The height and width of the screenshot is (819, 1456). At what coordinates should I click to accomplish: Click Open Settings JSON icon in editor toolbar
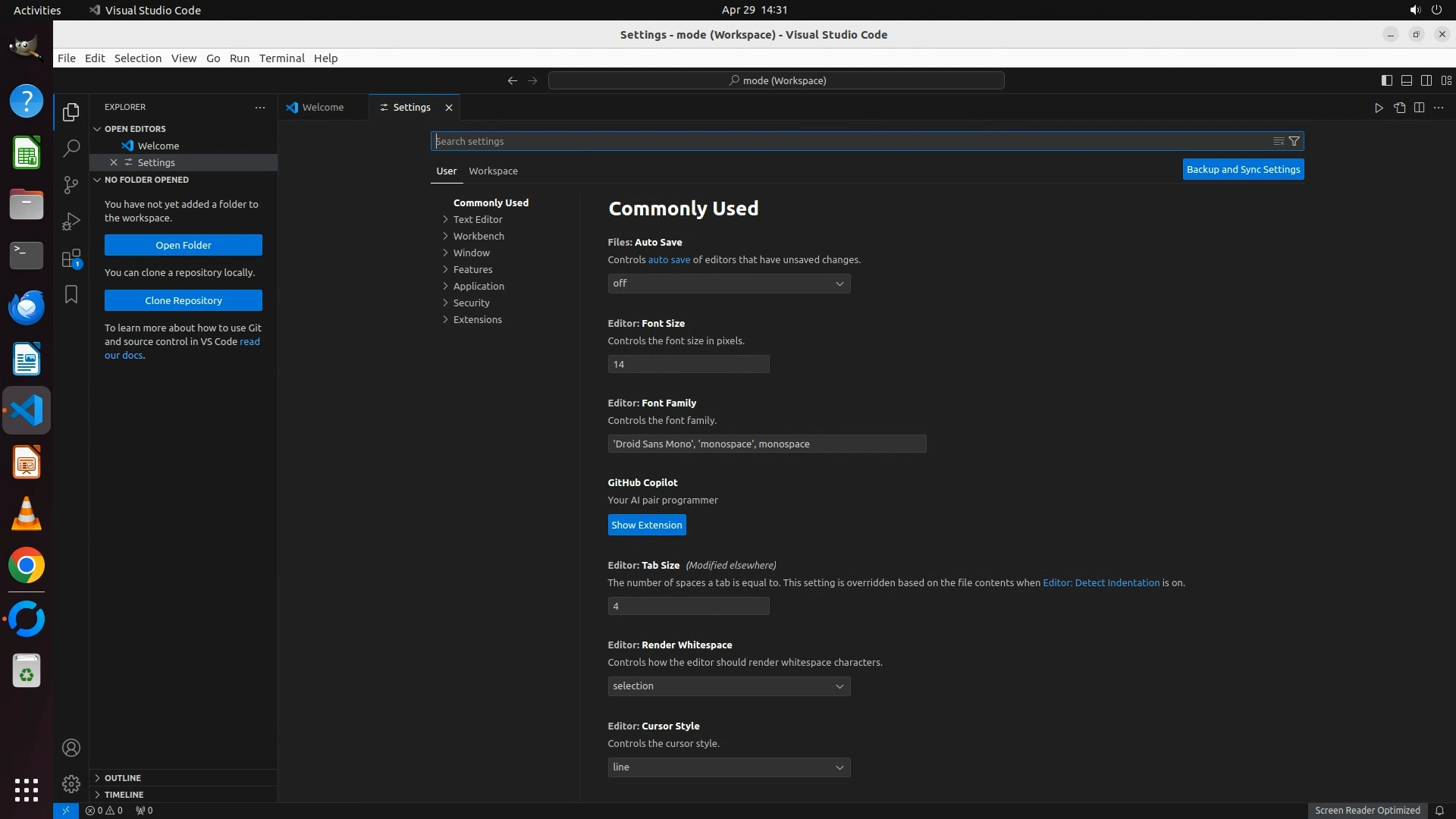pos(1399,108)
